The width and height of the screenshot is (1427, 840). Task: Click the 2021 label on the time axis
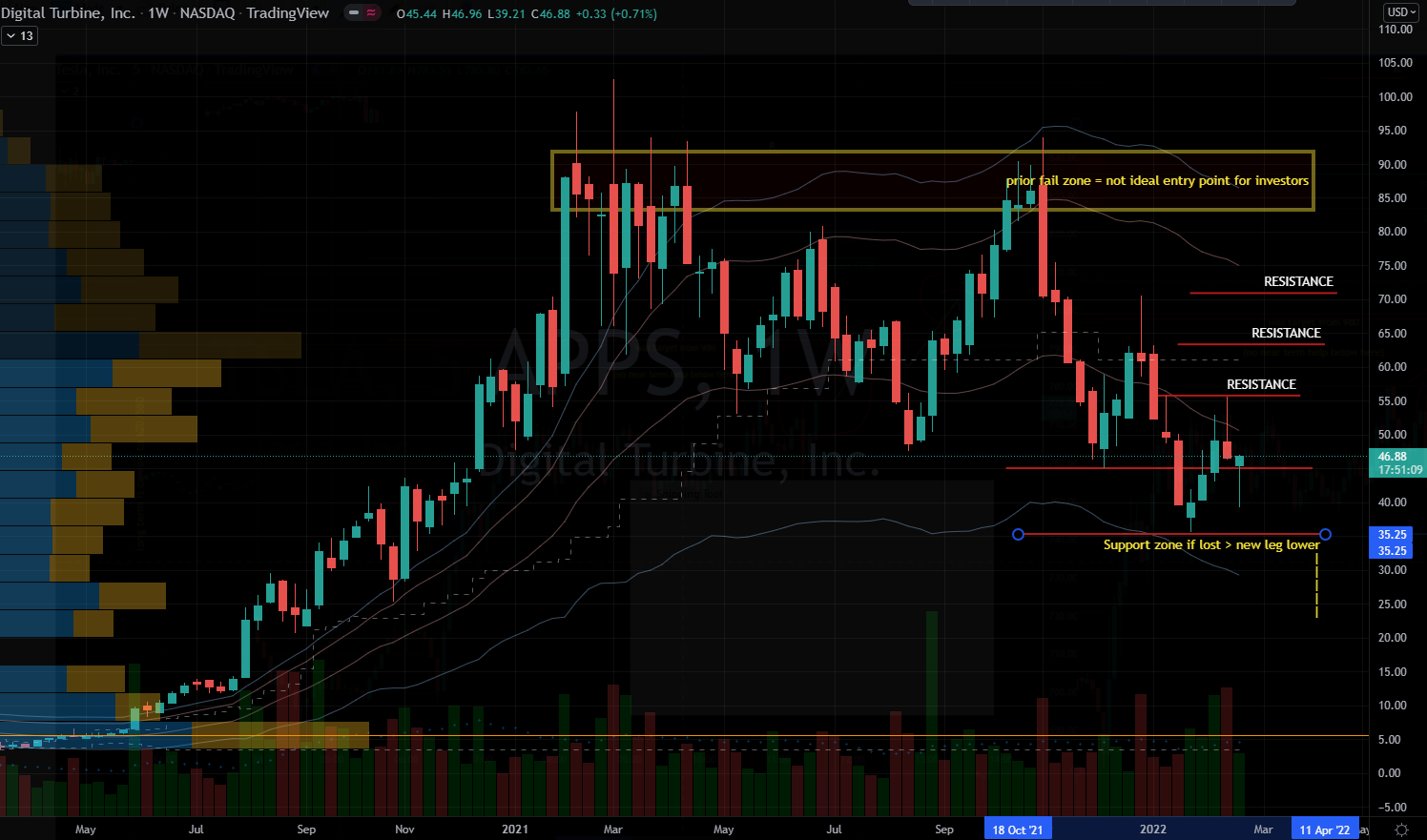[515, 830]
